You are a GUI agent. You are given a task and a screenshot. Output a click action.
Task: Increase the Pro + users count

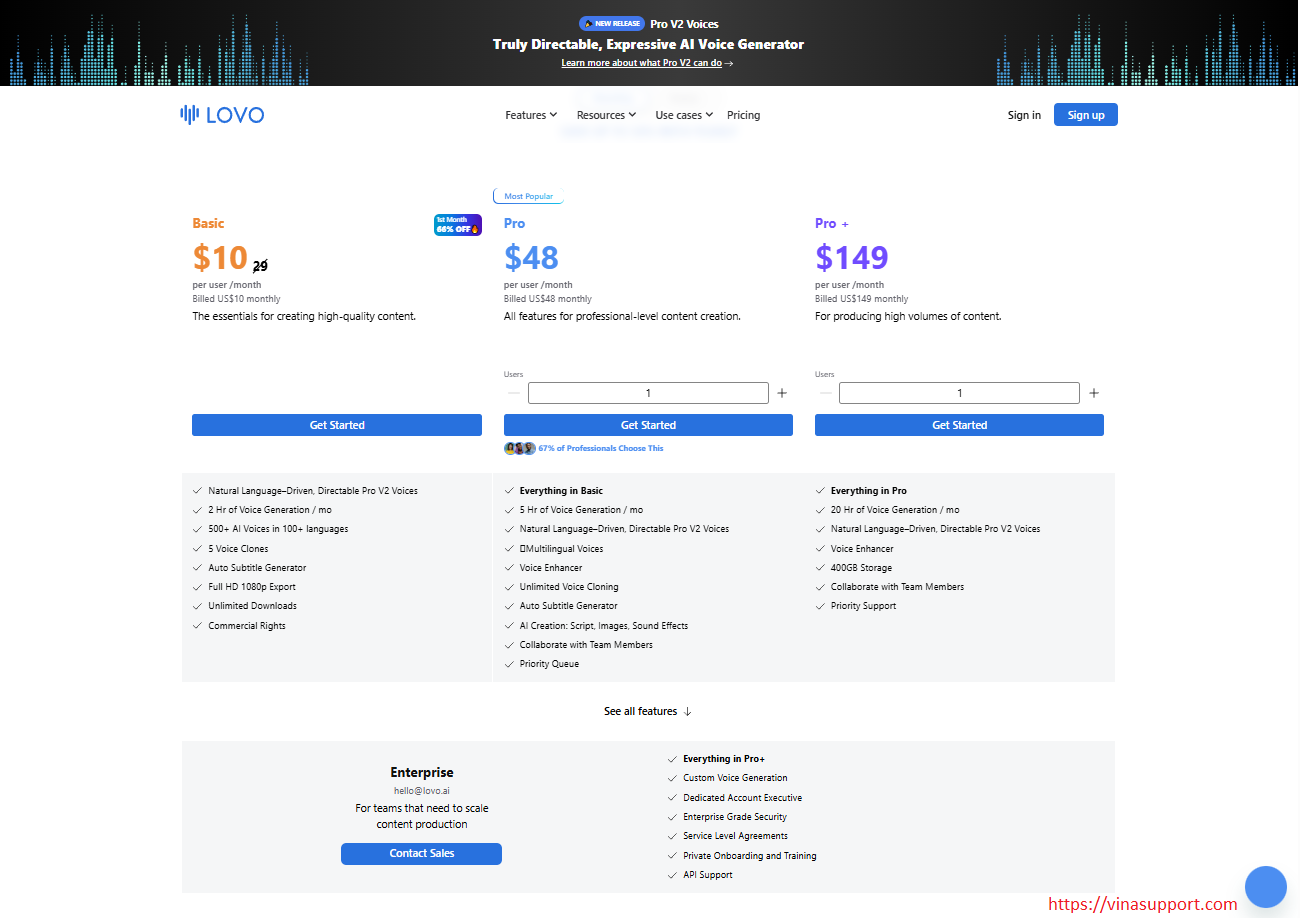point(1094,393)
